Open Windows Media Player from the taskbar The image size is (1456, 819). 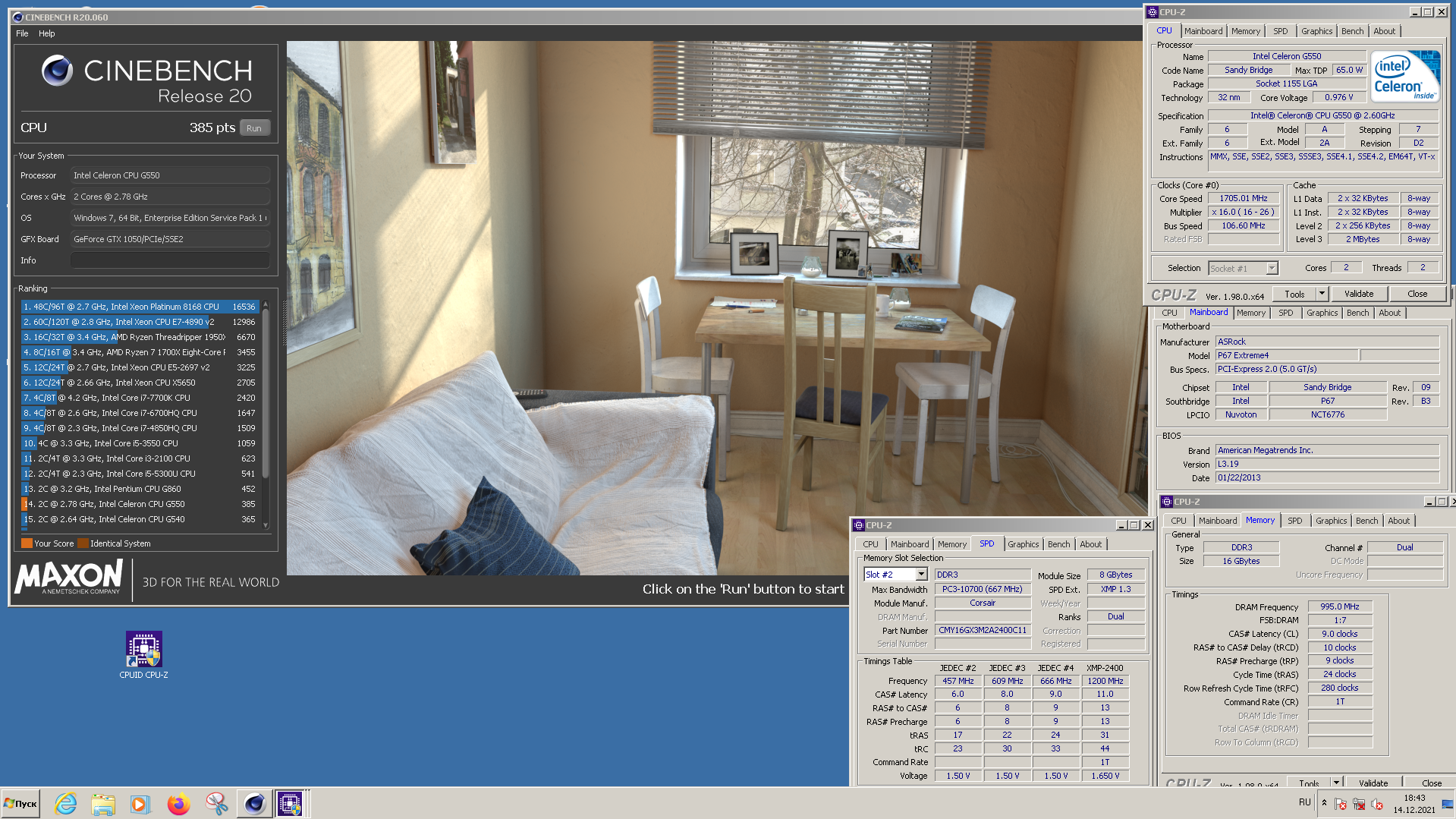point(140,803)
